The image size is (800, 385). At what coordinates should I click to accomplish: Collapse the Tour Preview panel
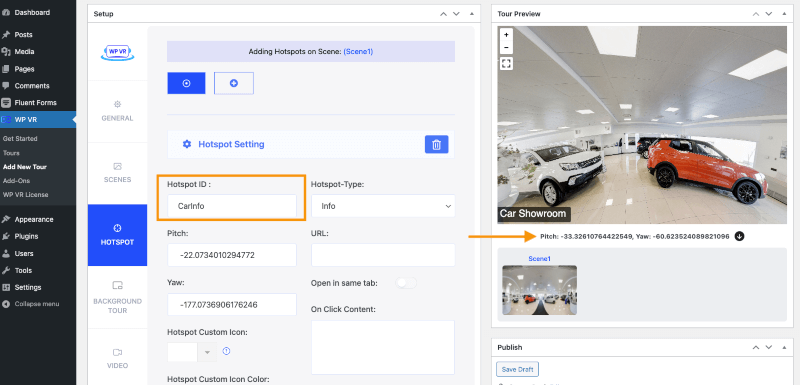[784, 14]
